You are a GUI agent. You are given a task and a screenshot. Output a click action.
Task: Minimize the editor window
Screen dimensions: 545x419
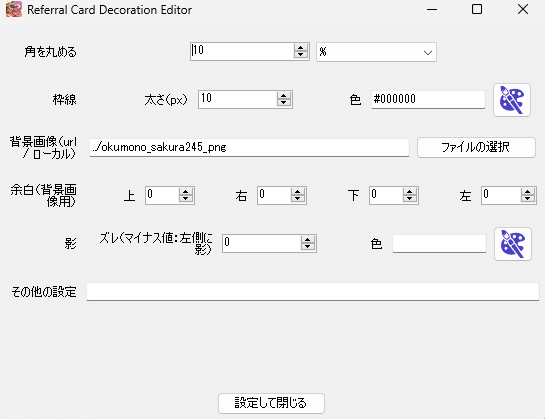tap(432, 9)
